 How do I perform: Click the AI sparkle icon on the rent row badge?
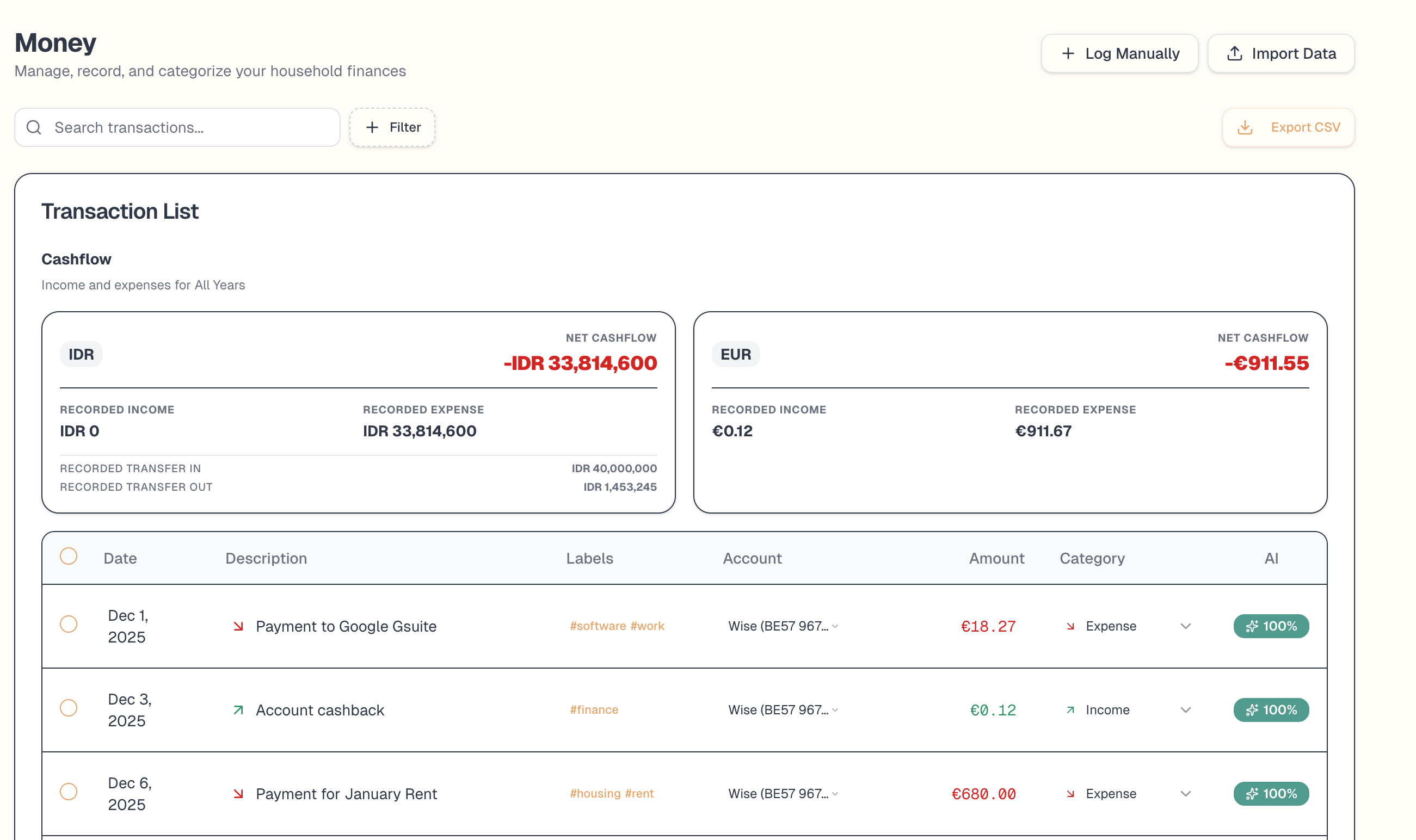(x=1252, y=794)
